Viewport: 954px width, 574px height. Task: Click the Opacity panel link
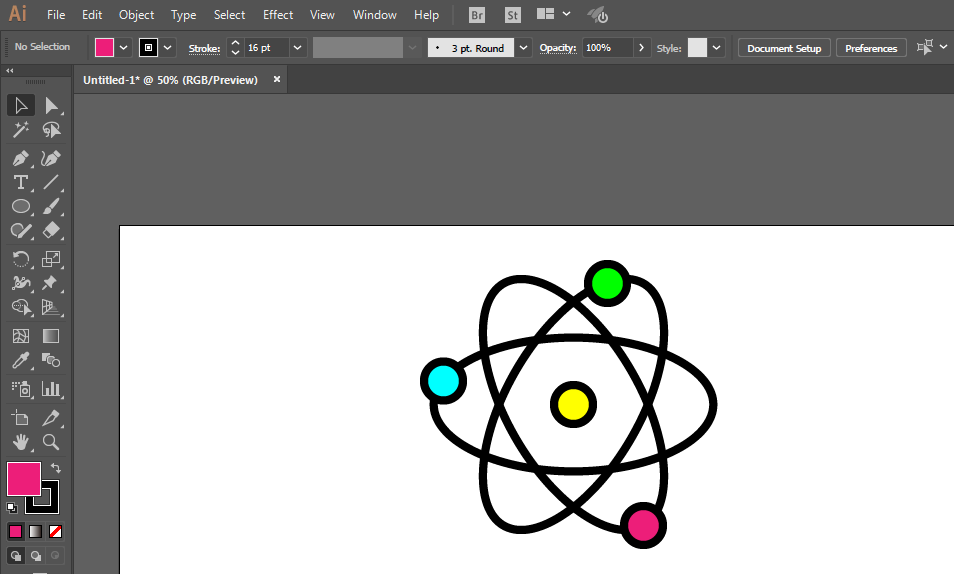tap(558, 47)
